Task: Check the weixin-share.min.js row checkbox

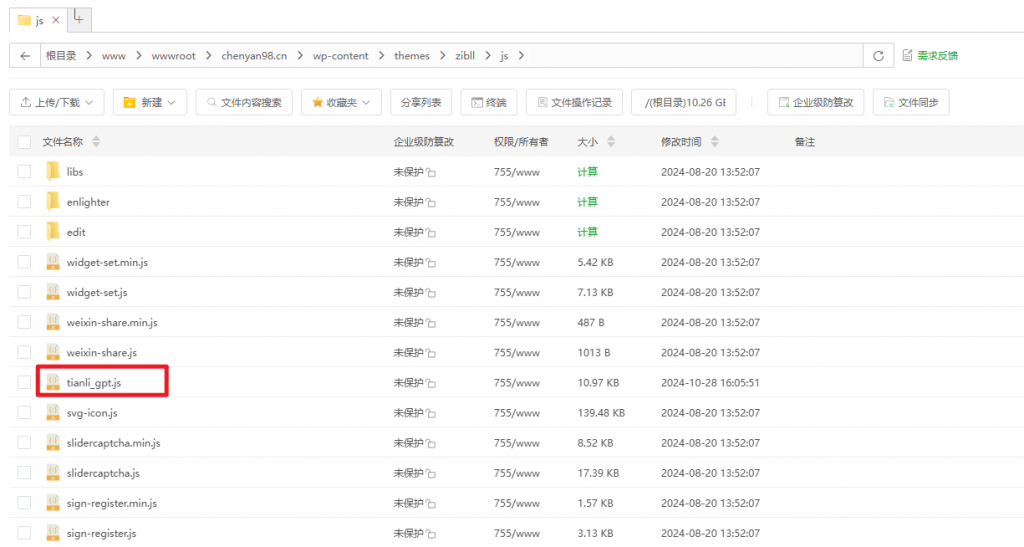Action: pyautogui.click(x=24, y=322)
